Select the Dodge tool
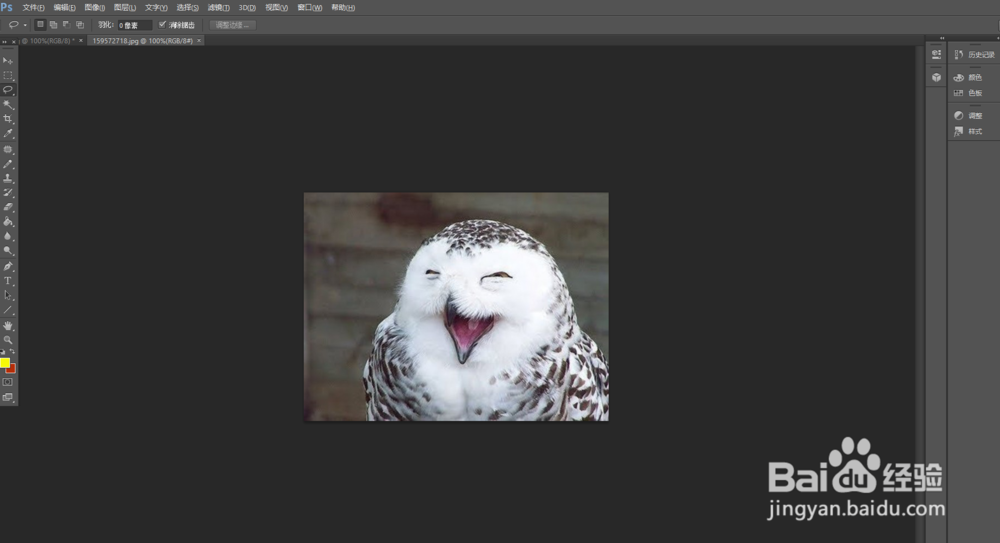Viewport: 1000px width, 543px height. tap(8, 251)
